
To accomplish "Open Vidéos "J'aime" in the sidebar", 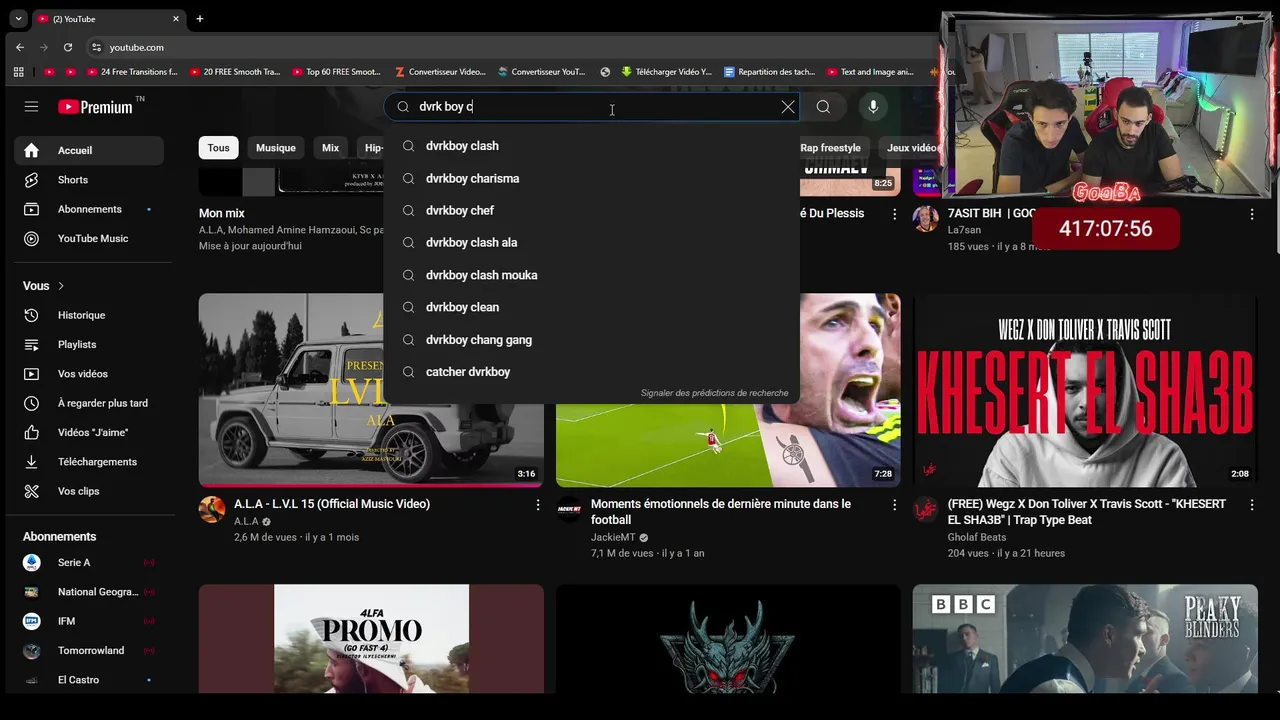I will pos(89,432).
